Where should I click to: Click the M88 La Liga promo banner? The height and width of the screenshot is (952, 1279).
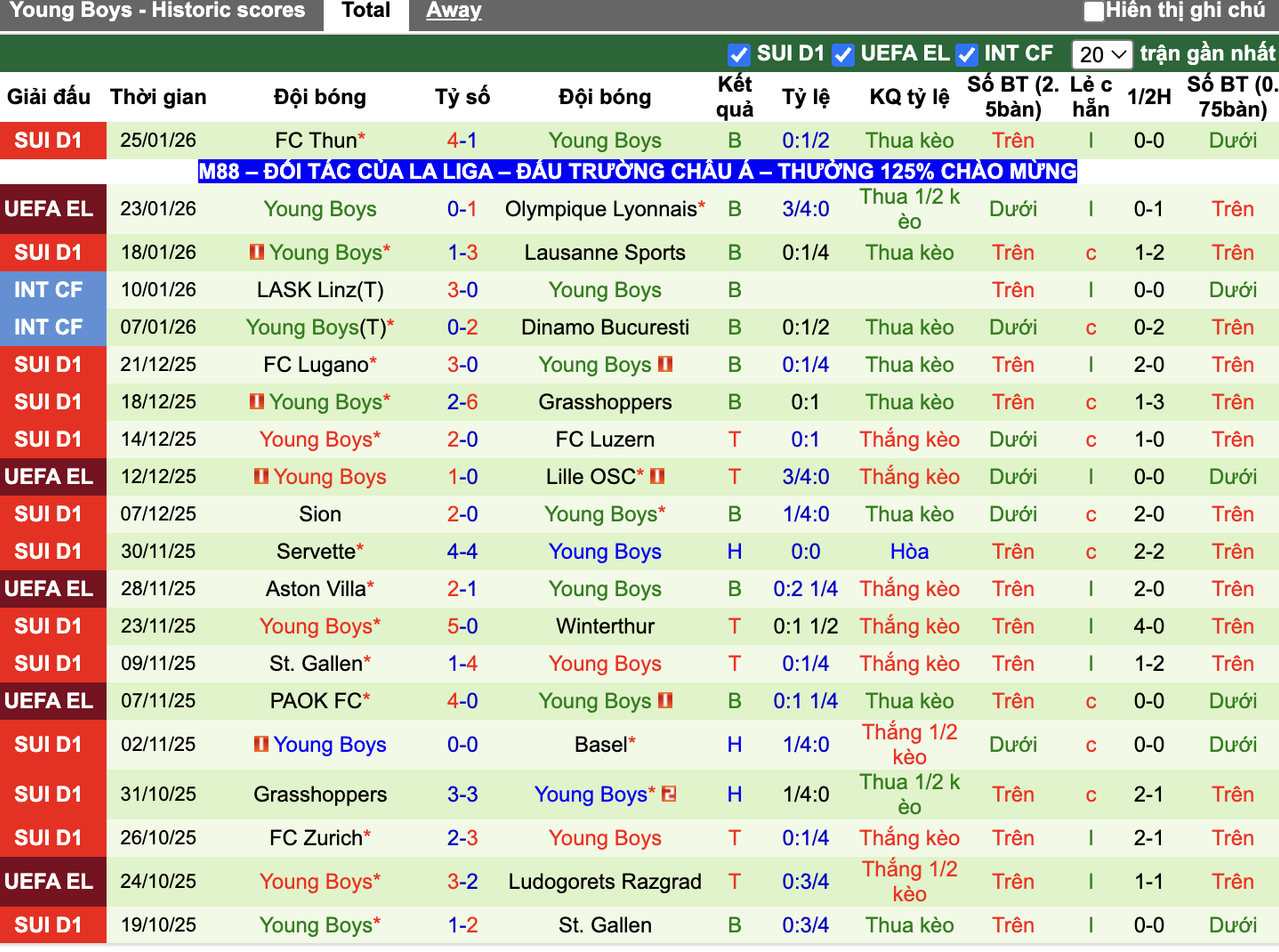pyautogui.click(x=638, y=172)
